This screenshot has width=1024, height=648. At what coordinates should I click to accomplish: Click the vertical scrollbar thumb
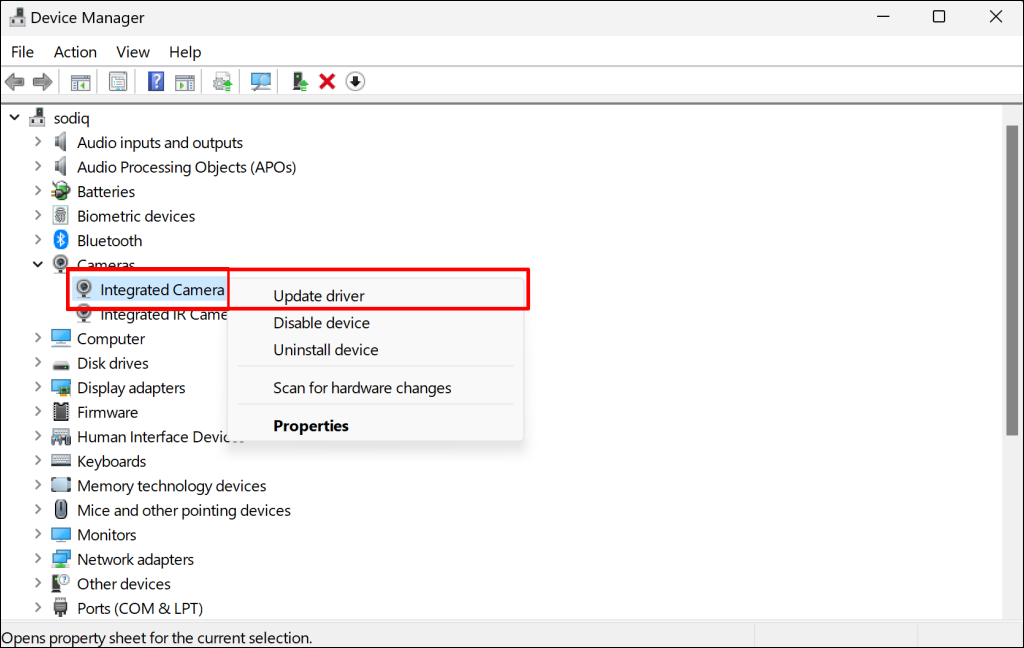tap(1012, 280)
